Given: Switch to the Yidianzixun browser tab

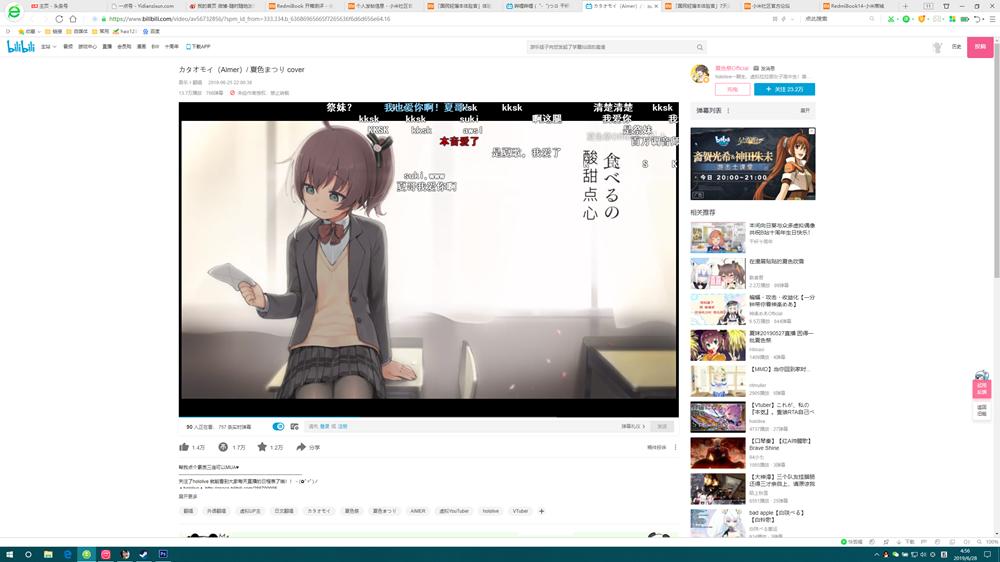Looking at the screenshot, I should [x=146, y=6].
